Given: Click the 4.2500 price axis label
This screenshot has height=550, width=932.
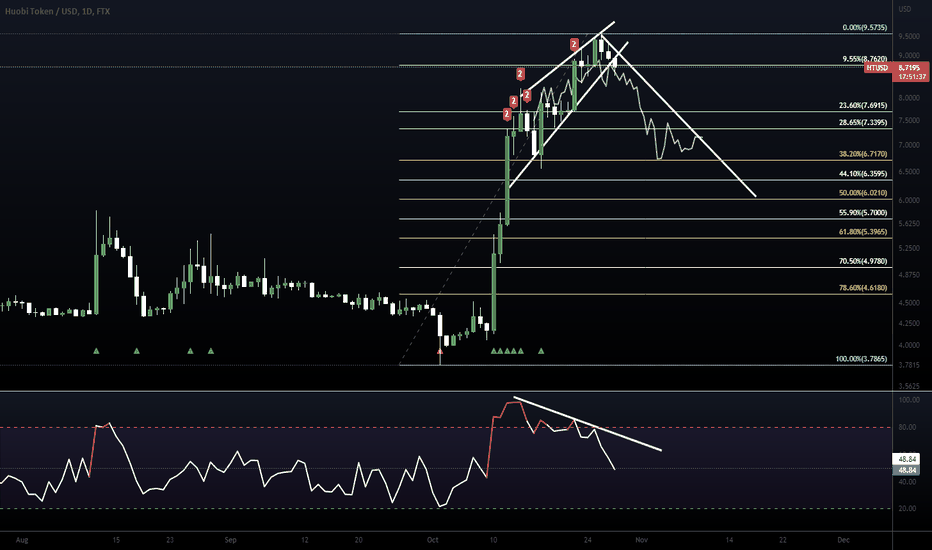Looking at the screenshot, I should pos(909,323).
